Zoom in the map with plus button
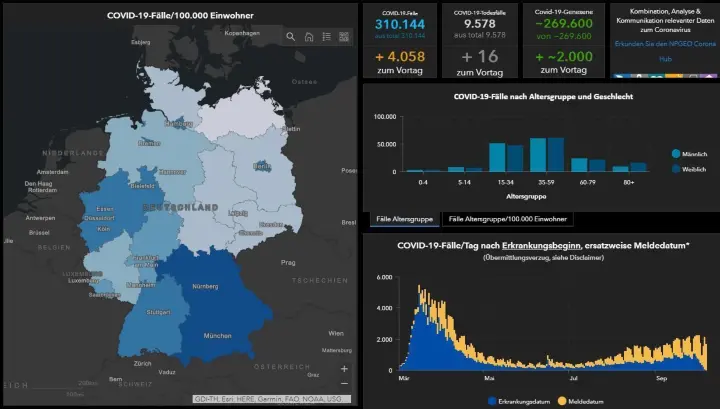Viewport: 720px width, 409px height. click(x=345, y=369)
